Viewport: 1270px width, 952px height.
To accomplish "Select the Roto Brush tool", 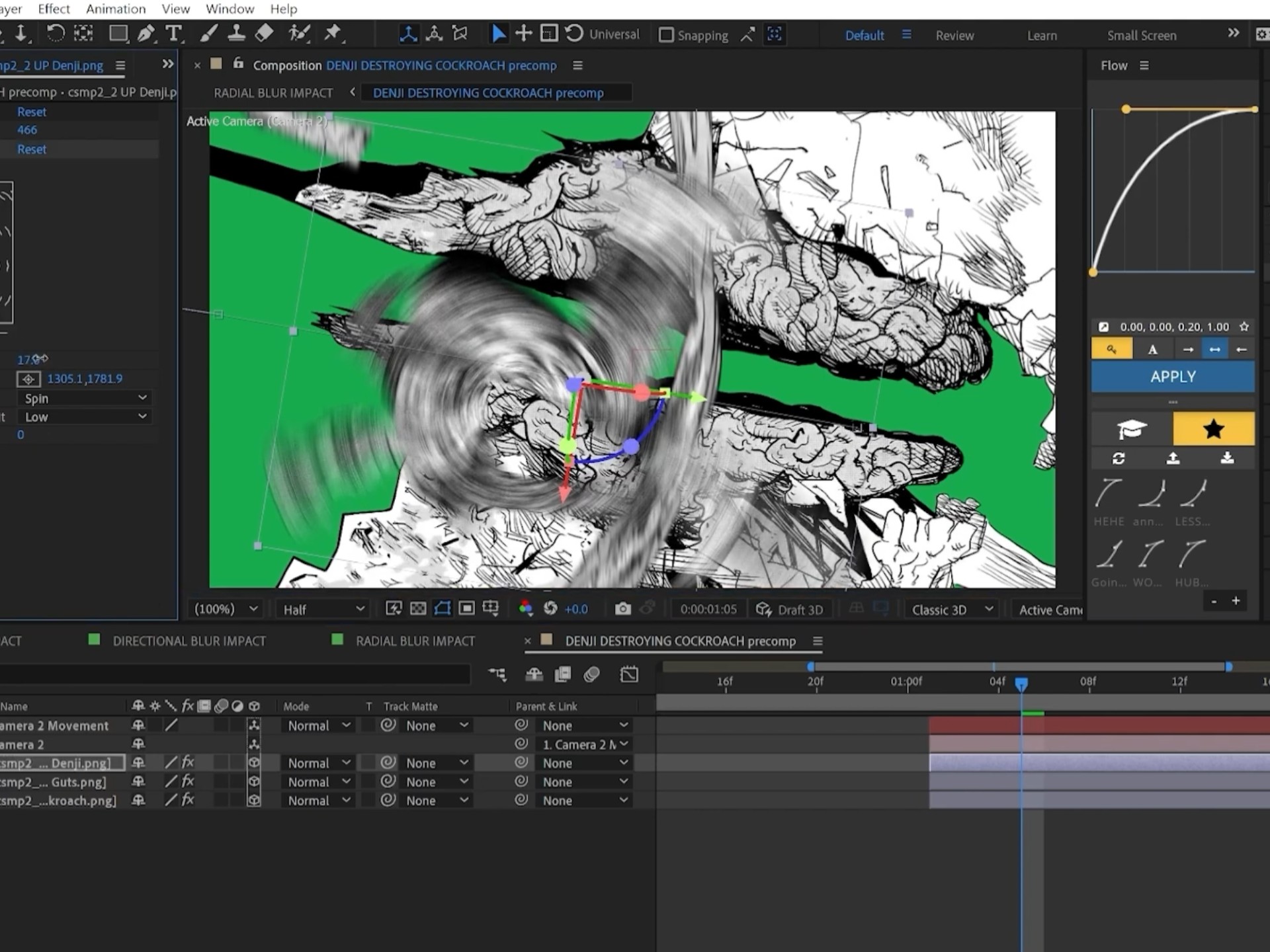I will 299,34.
